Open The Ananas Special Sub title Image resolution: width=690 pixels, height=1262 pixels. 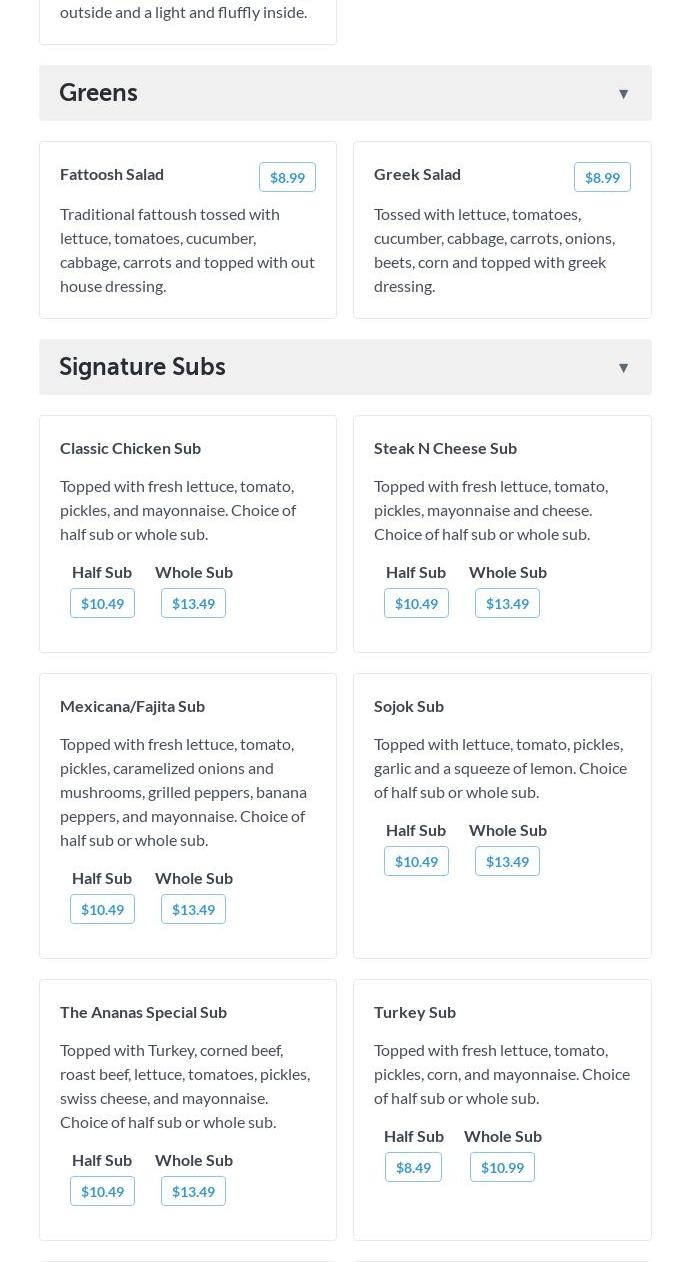[143, 1012]
